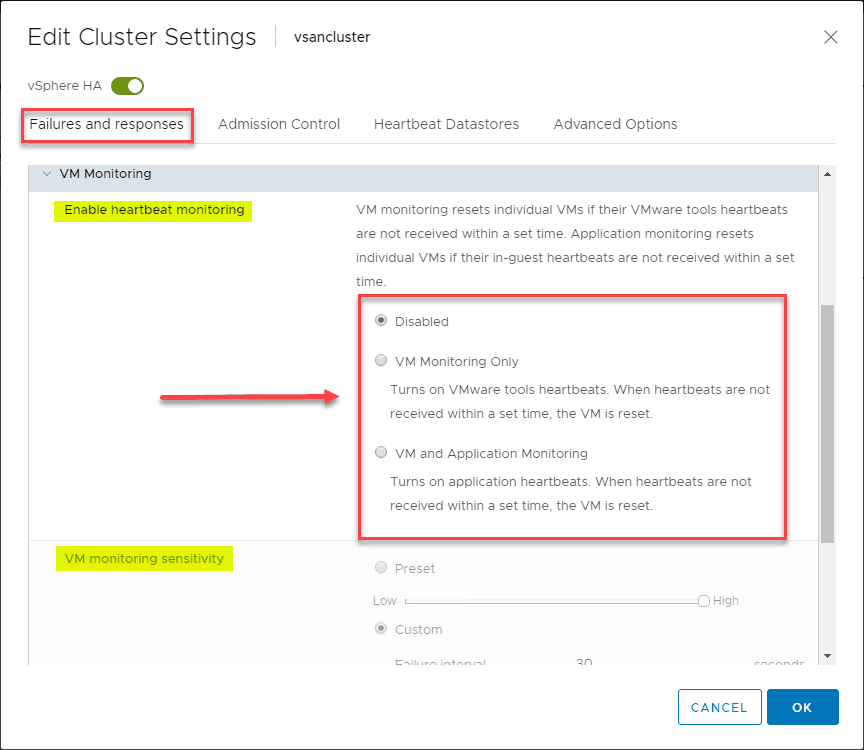Click the VM monitoring sensitivity label
The width and height of the screenshot is (864, 750).
click(144, 559)
